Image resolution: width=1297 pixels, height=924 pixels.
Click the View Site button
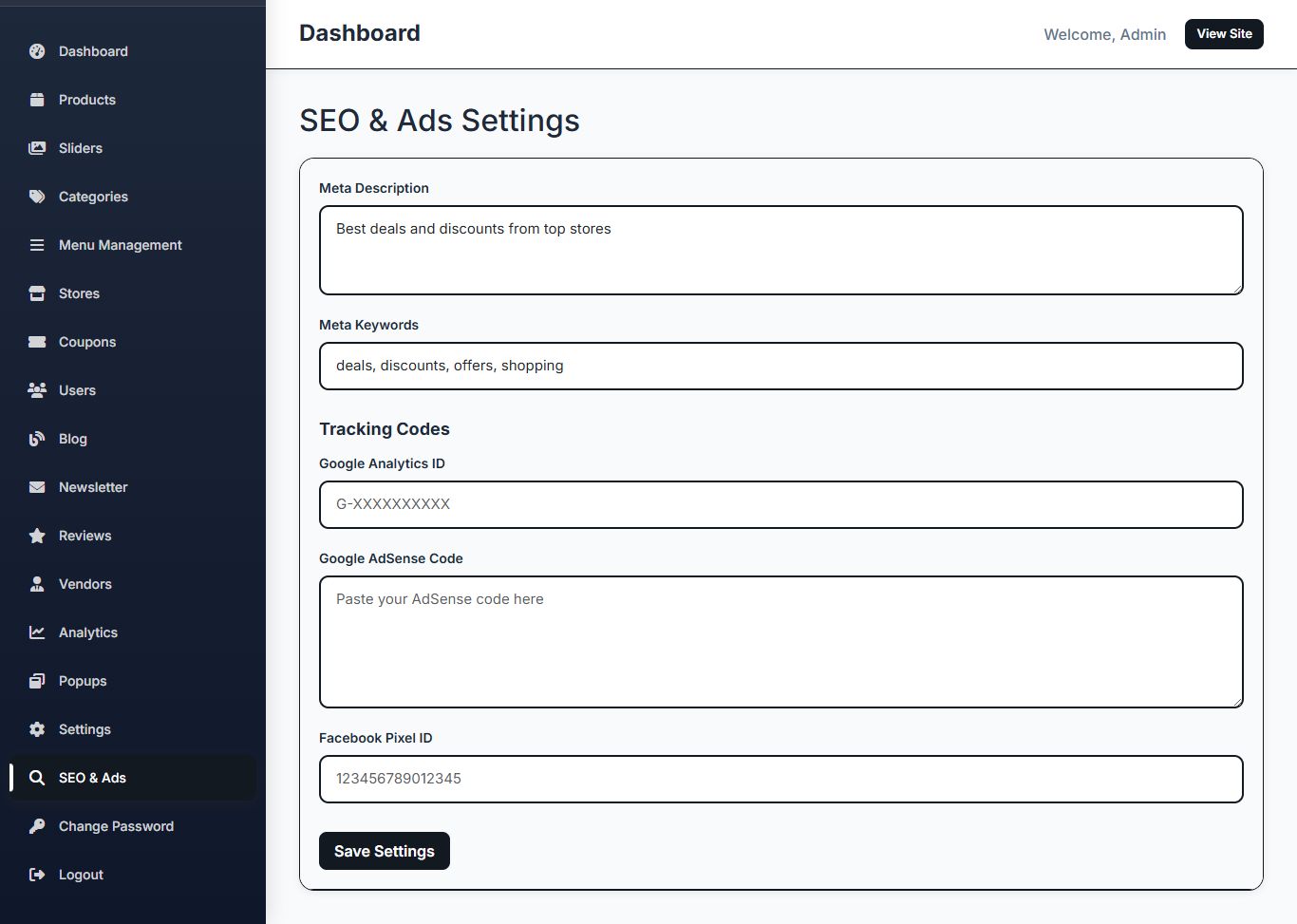tap(1224, 34)
